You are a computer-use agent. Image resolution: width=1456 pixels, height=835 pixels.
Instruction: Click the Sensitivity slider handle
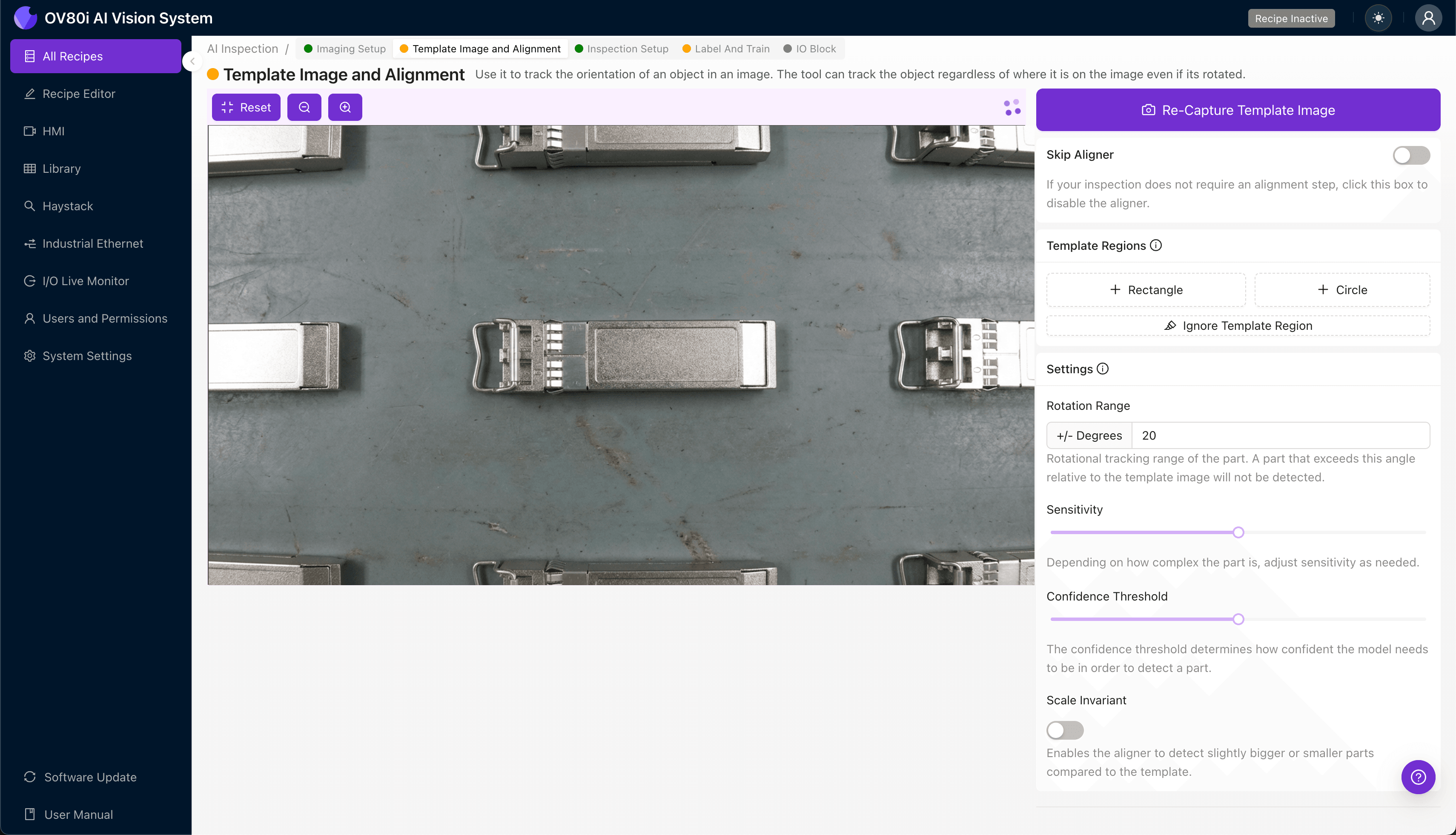point(1238,532)
